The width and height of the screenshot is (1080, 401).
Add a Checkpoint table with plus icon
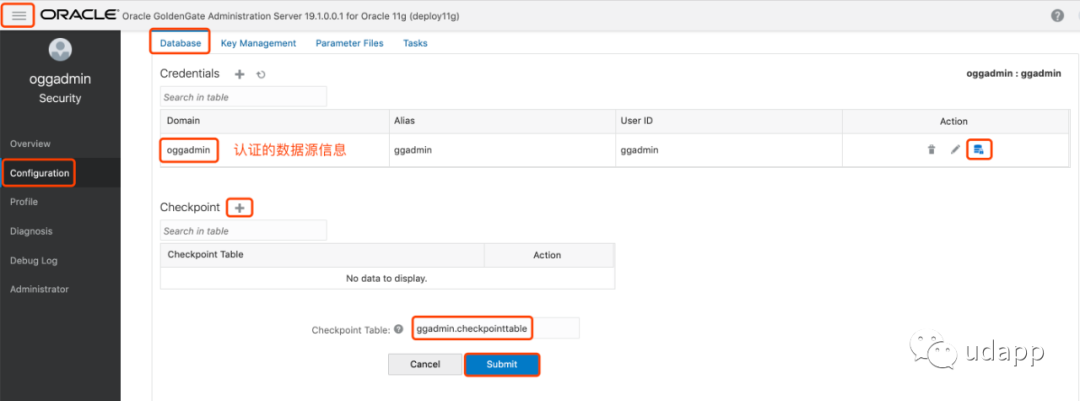coord(239,207)
